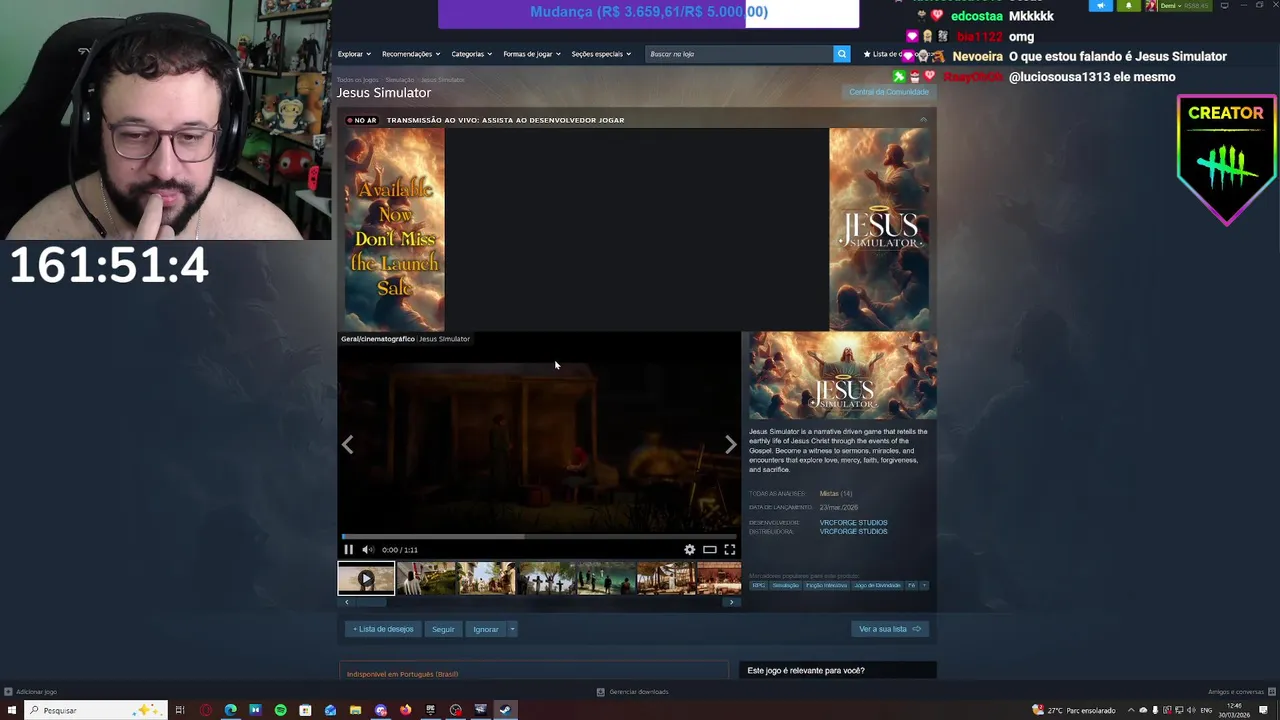Click the Buscar na loja search field
This screenshot has height=720, width=1280.
point(739,54)
